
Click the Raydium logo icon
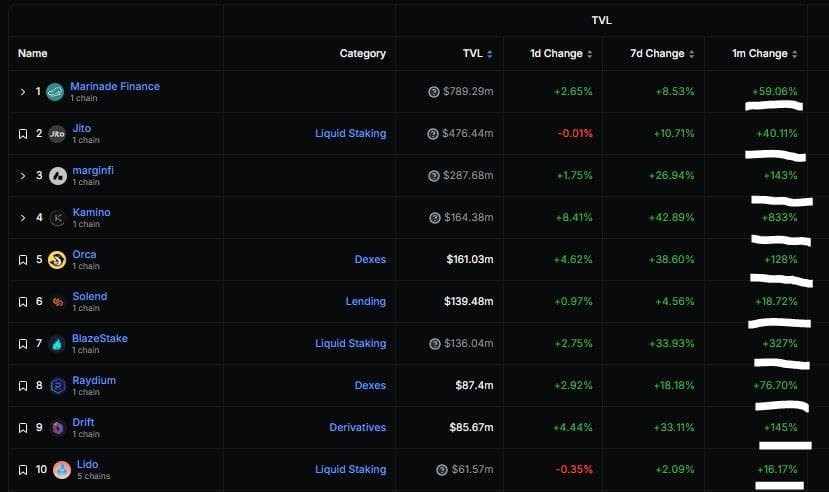(58, 386)
